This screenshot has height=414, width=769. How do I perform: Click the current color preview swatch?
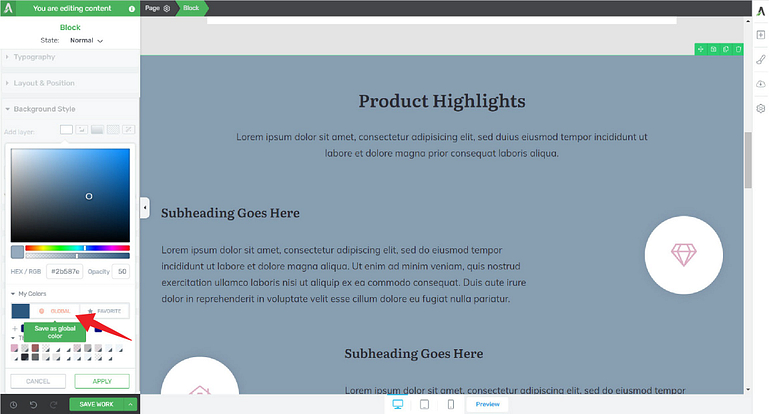click(17, 252)
